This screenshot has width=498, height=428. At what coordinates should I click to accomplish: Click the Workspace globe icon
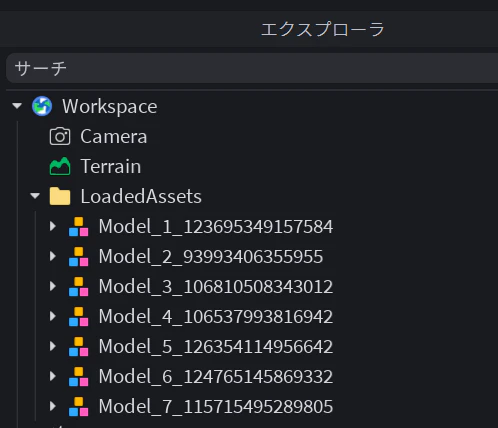[x=42, y=106]
